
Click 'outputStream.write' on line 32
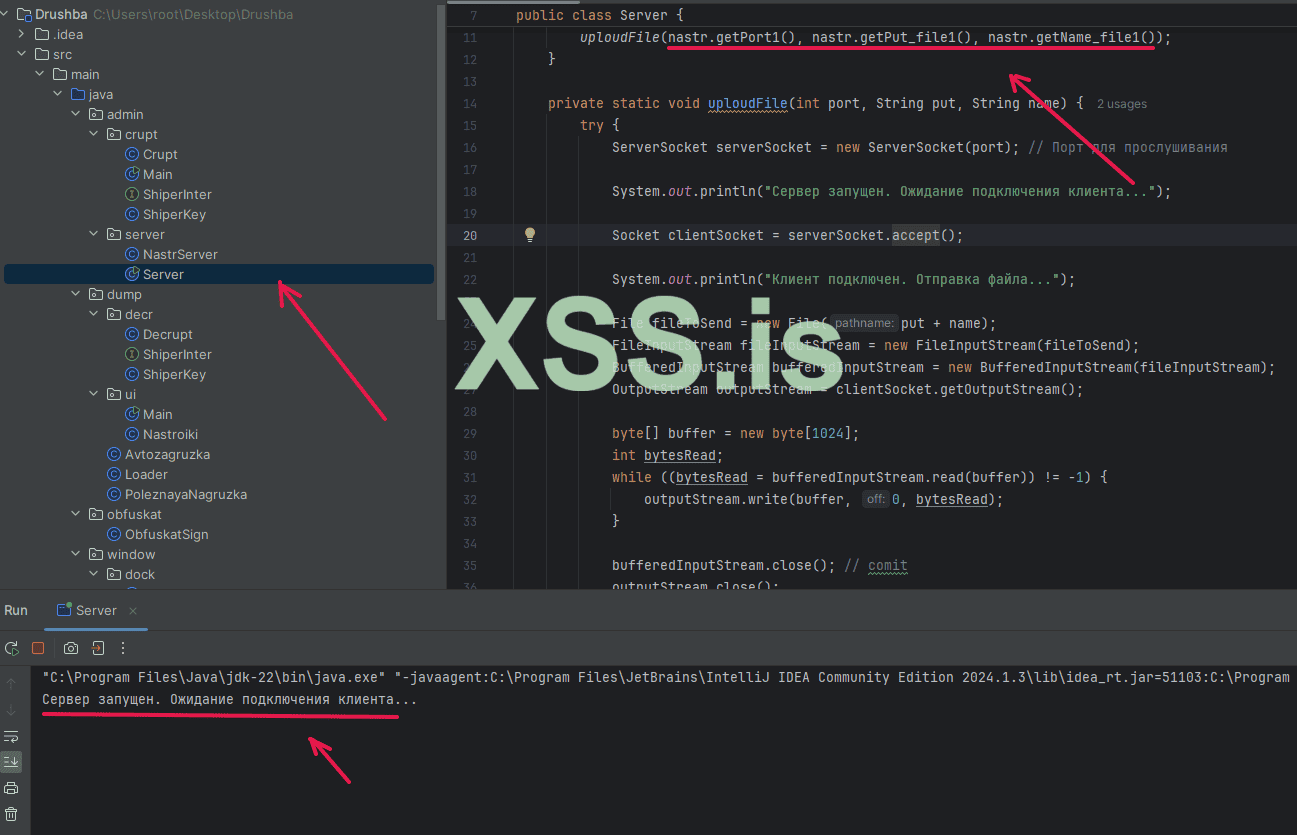(x=716, y=499)
